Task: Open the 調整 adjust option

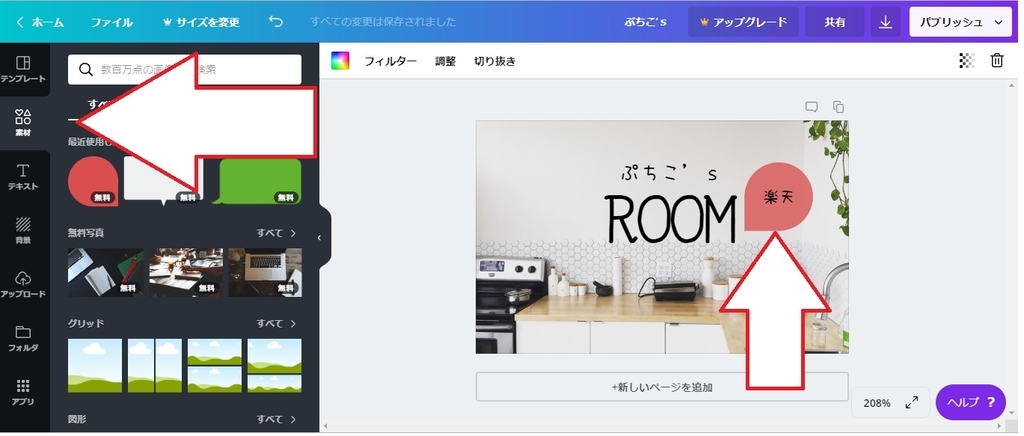Action: (445, 61)
